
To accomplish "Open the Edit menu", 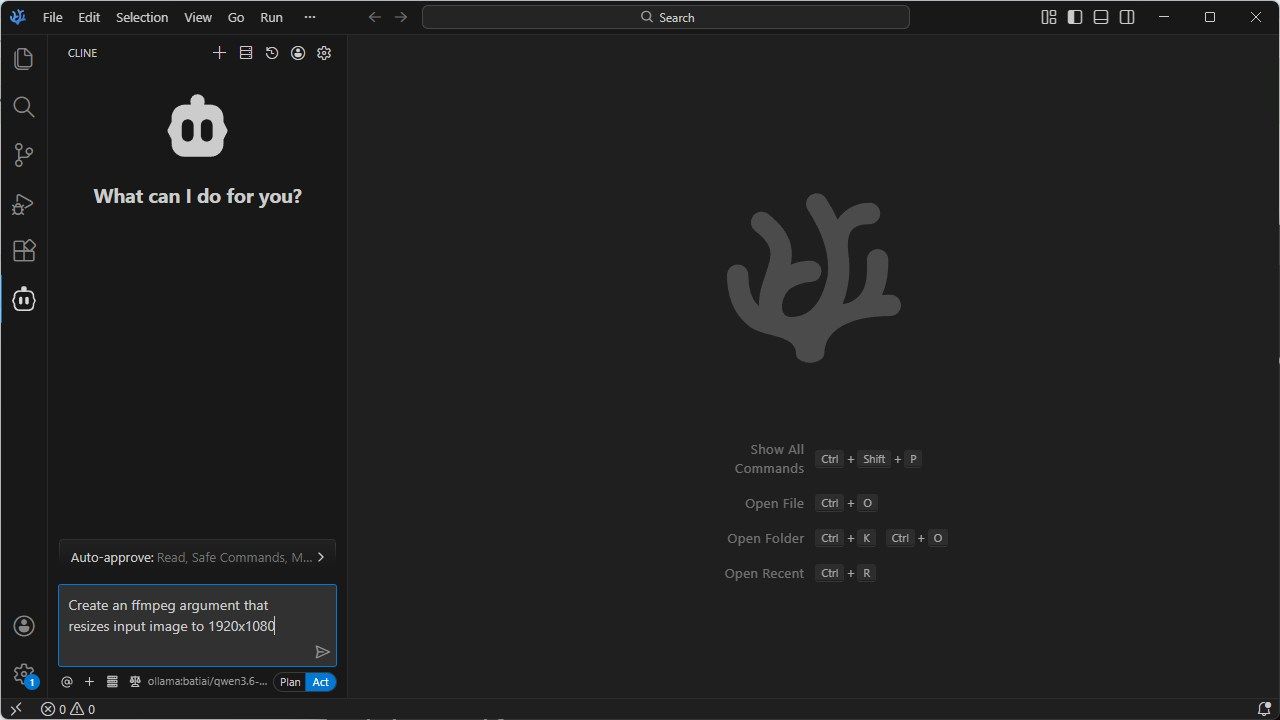I will [x=89, y=17].
